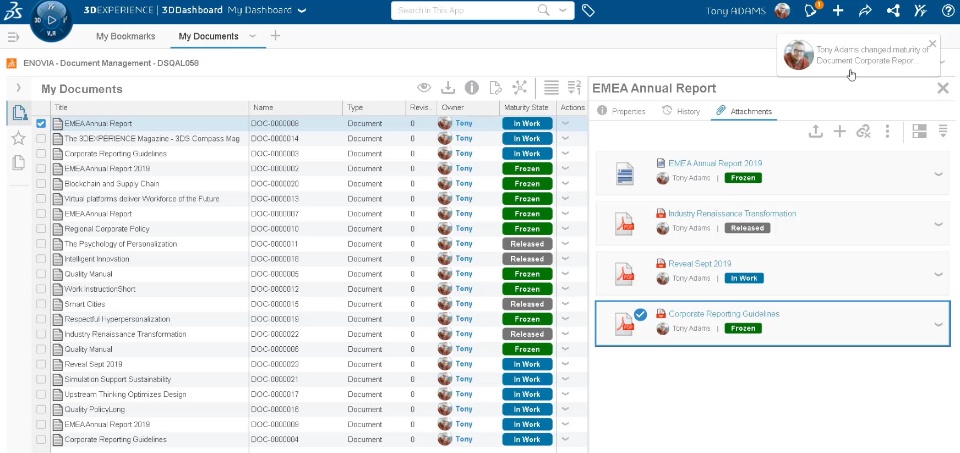Open the Properties tab

(x=621, y=111)
